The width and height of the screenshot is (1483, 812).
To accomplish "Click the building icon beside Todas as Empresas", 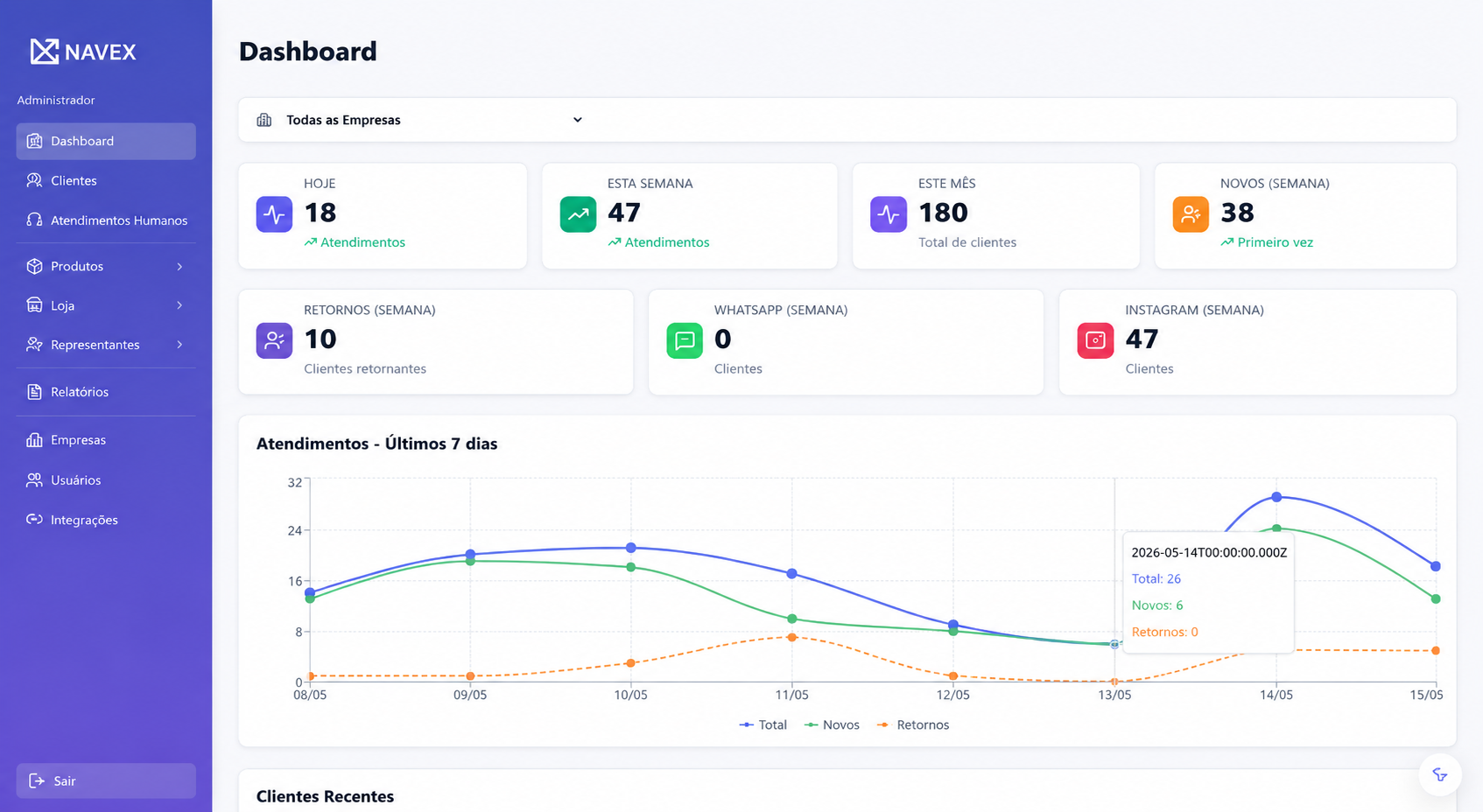I will pyautogui.click(x=264, y=120).
